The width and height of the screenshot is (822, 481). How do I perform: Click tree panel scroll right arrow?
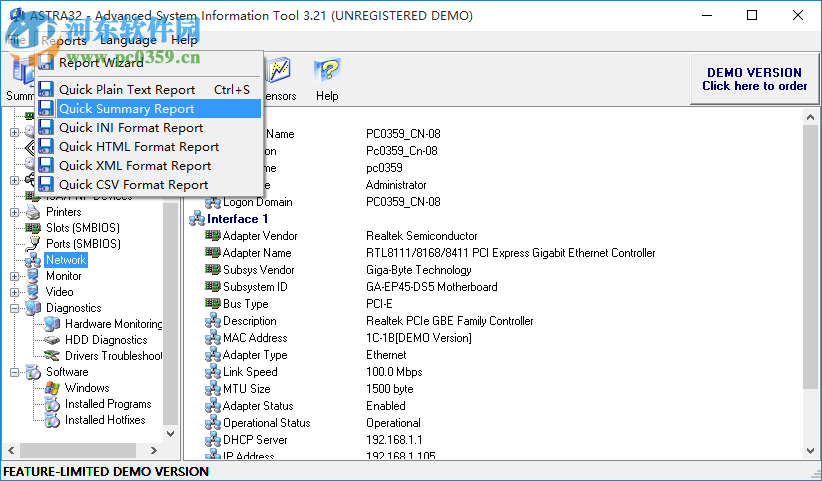[154, 450]
